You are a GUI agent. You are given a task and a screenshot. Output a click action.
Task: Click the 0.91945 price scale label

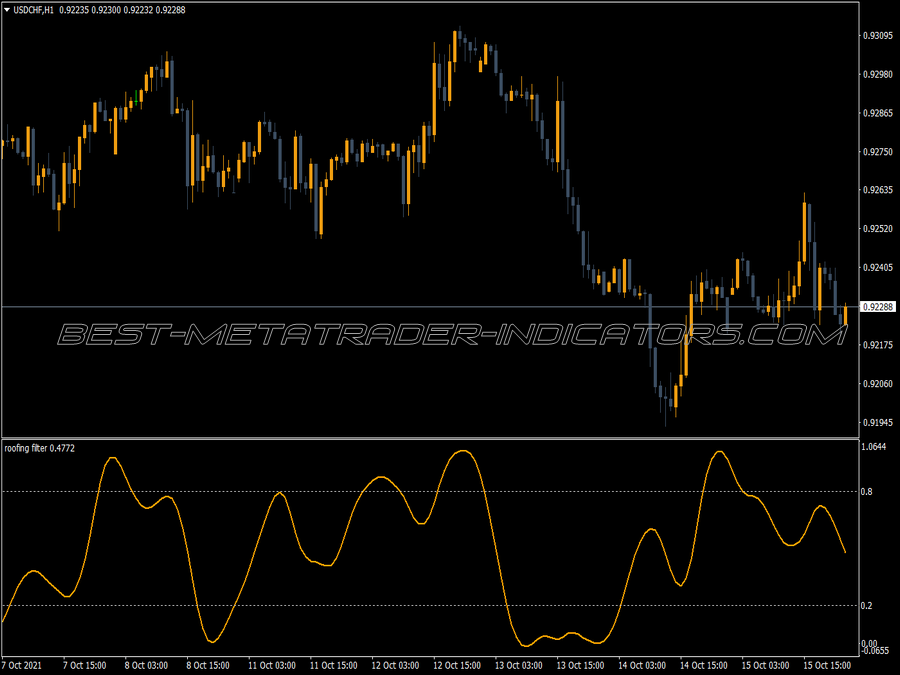click(x=878, y=422)
